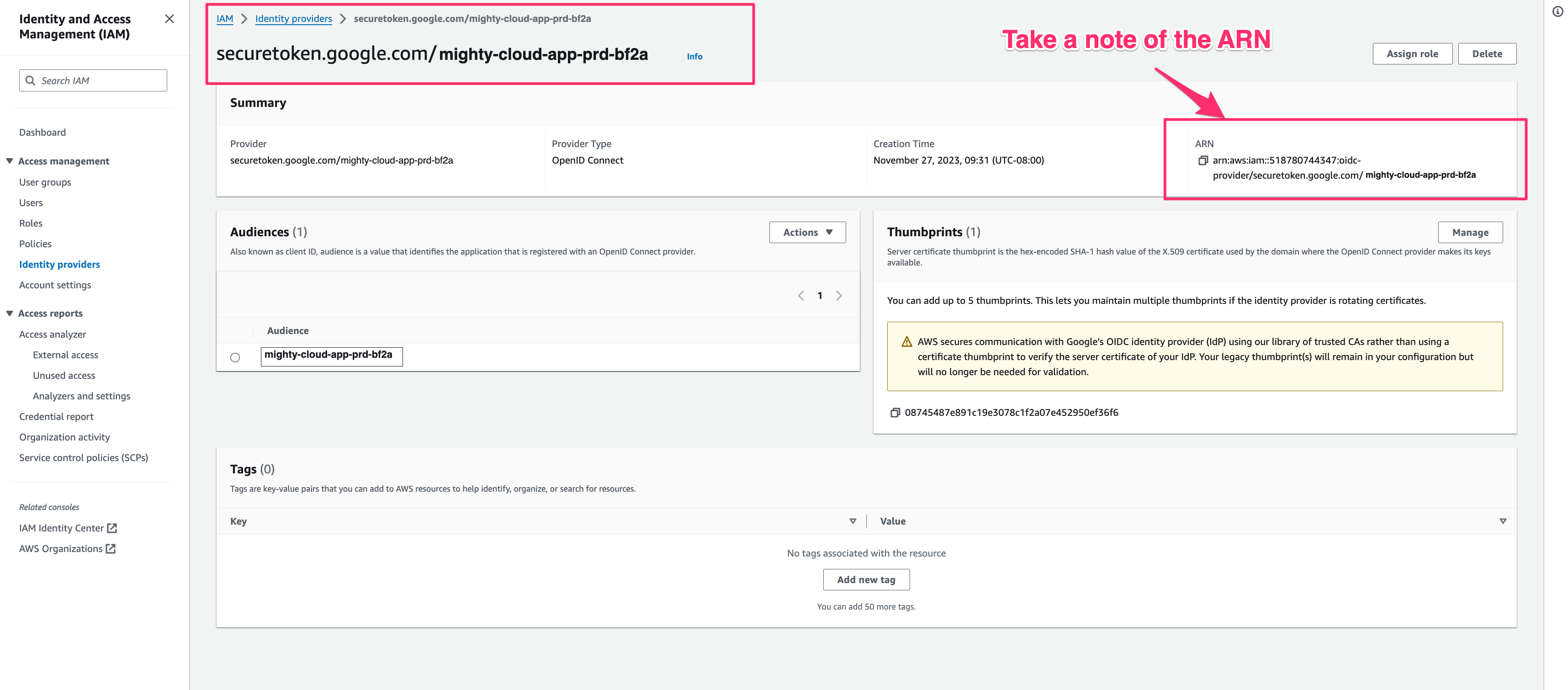The width and height of the screenshot is (1568, 690).
Task: Select the mighty-cloud-app-prd-bf2a audience radio button
Action: coord(235,357)
